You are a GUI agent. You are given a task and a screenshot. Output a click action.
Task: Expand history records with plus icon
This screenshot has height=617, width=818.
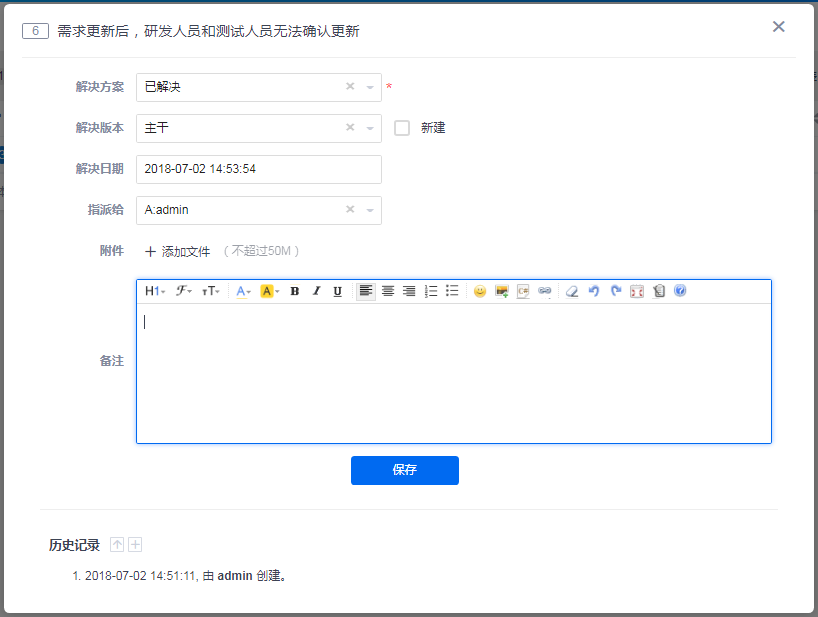(135, 545)
